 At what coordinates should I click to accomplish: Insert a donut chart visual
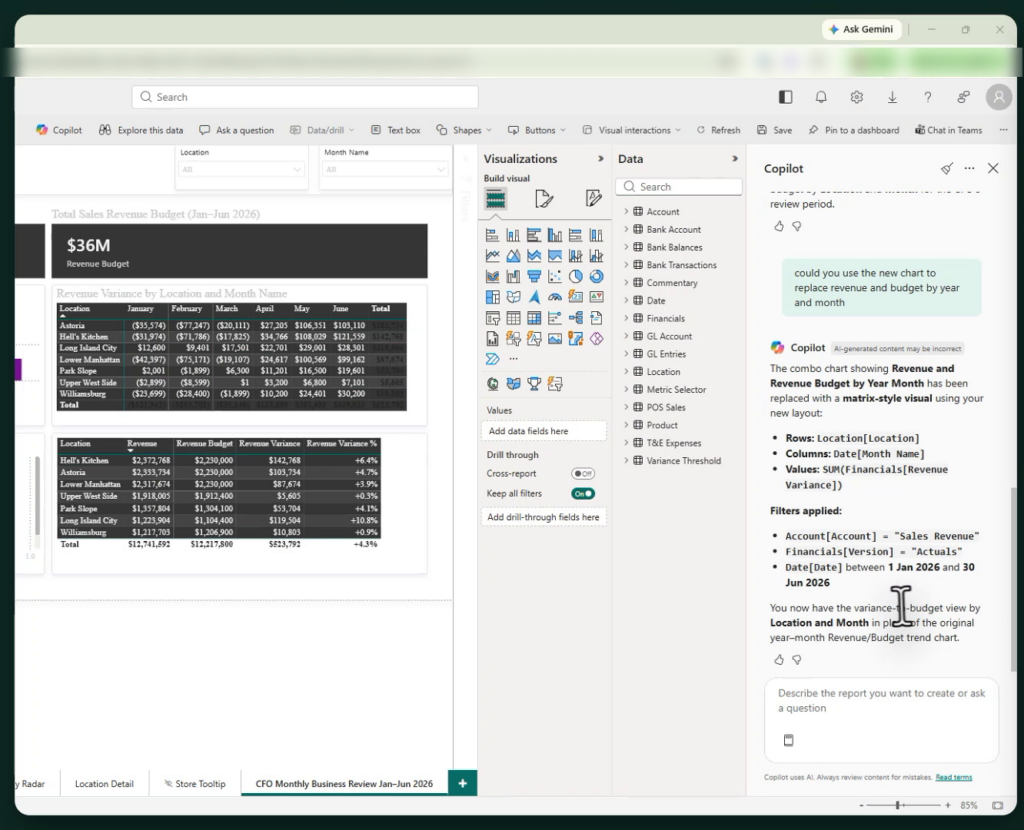596,276
